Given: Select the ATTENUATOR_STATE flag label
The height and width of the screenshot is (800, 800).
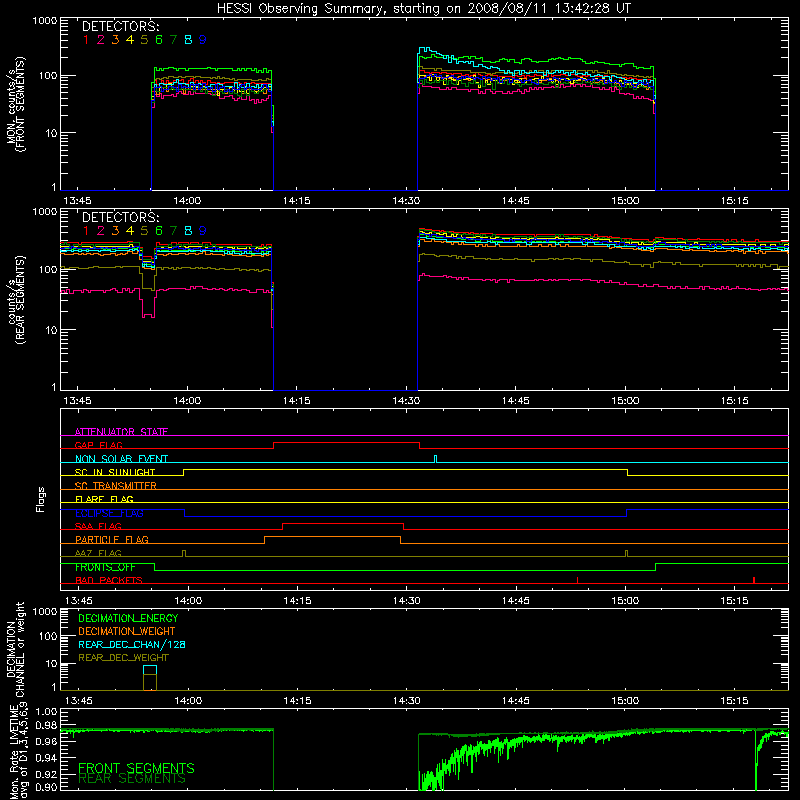Looking at the screenshot, I should pos(121,432).
